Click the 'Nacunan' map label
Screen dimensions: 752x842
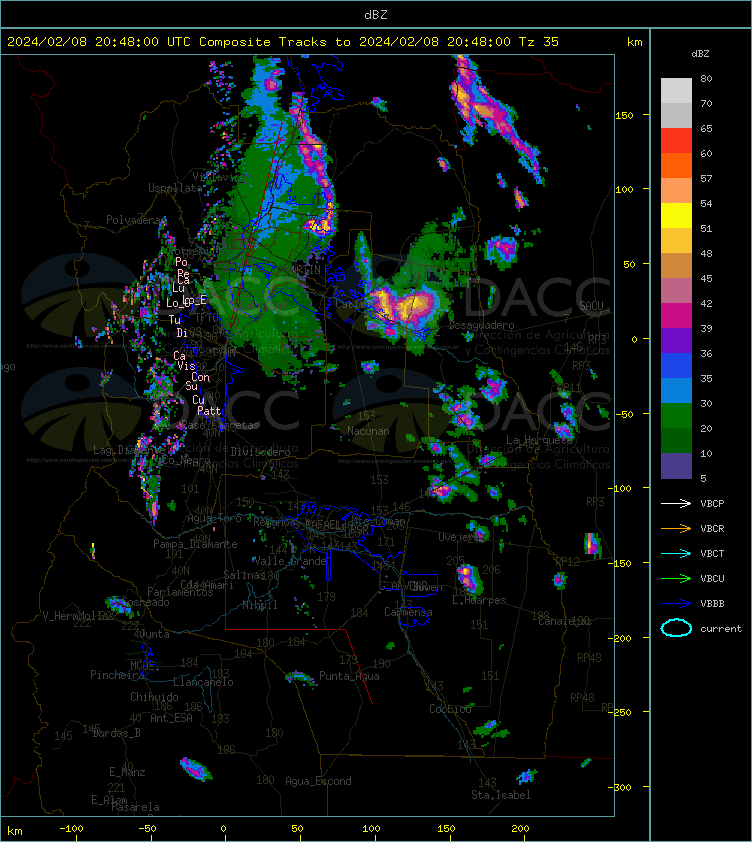[368, 431]
